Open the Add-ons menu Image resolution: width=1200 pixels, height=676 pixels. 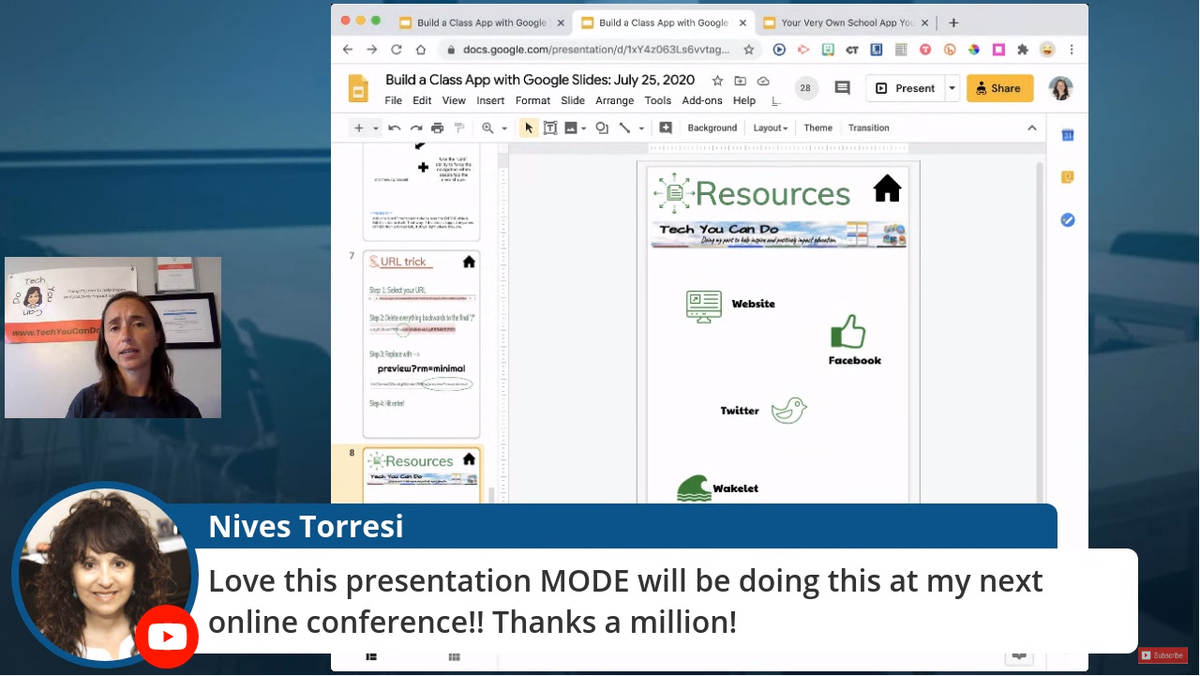coord(702,101)
